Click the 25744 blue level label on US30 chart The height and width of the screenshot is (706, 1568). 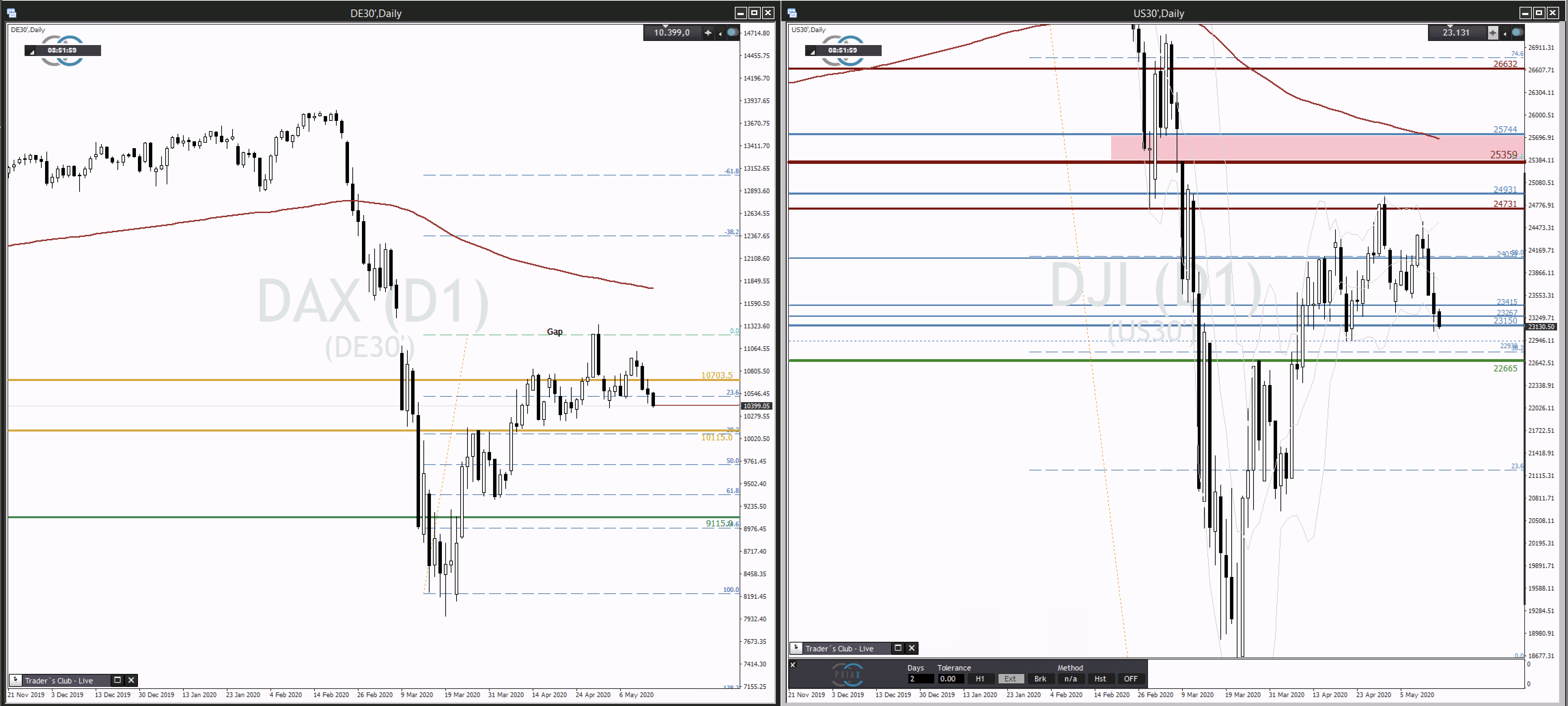point(1505,129)
